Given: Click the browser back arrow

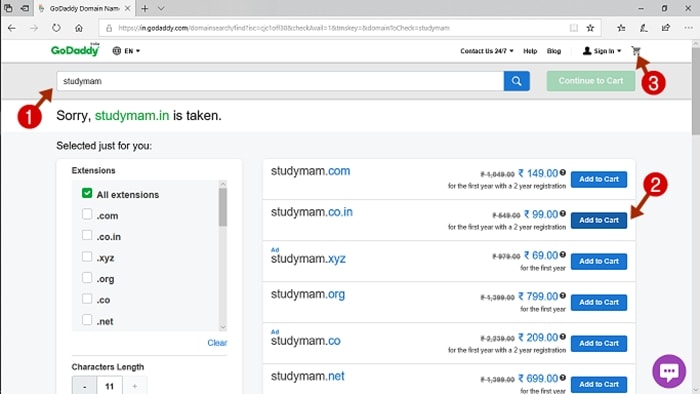Looking at the screenshot, I should tap(12, 28).
